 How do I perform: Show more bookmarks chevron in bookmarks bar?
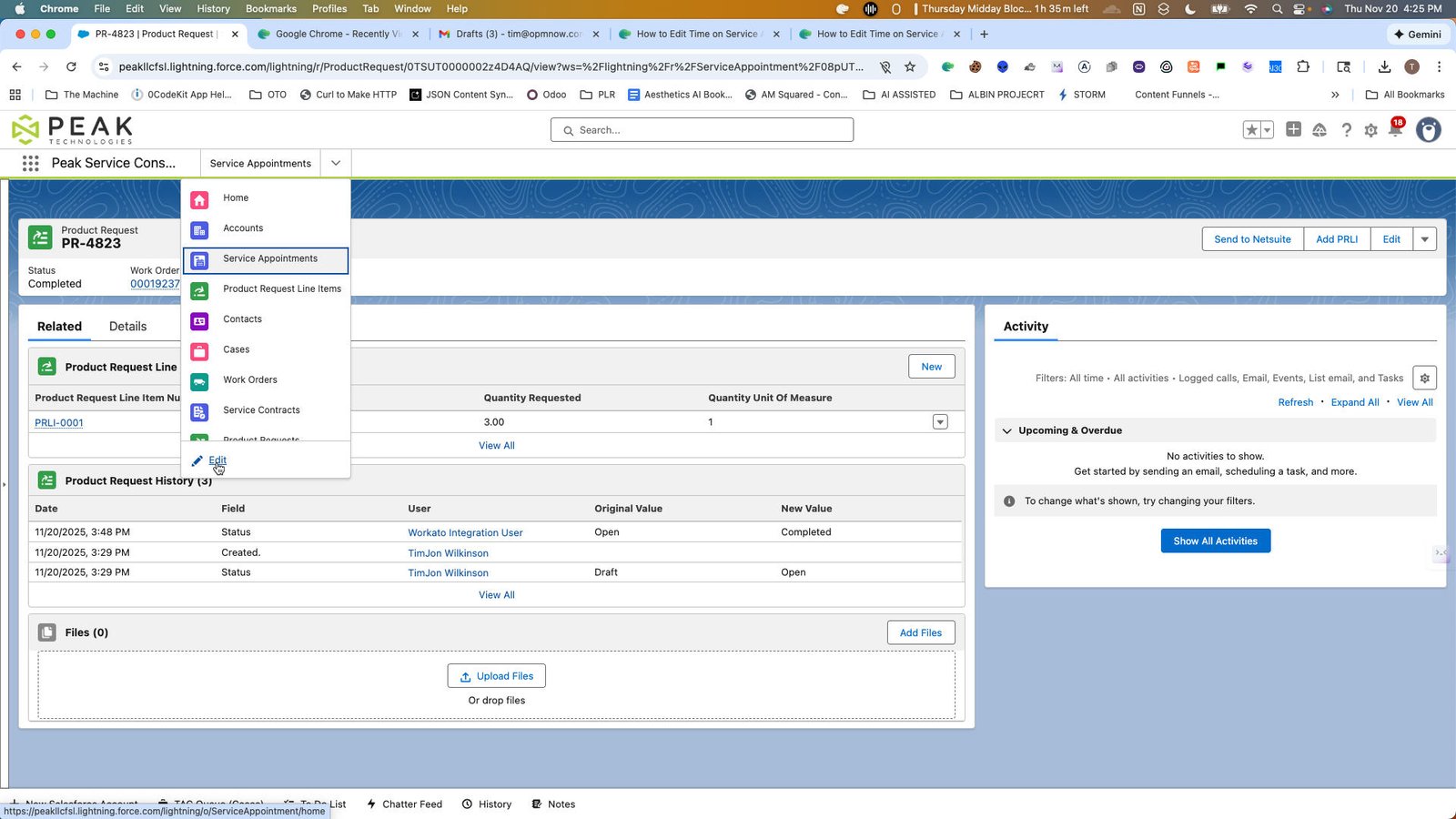(1335, 95)
